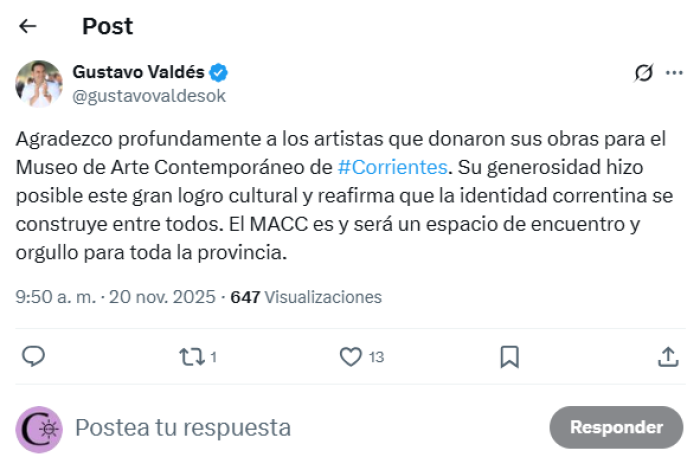The height and width of the screenshot is (470, 700).
Task: Repost this post with the retweet icon
Action: click(x=190, y=356)
